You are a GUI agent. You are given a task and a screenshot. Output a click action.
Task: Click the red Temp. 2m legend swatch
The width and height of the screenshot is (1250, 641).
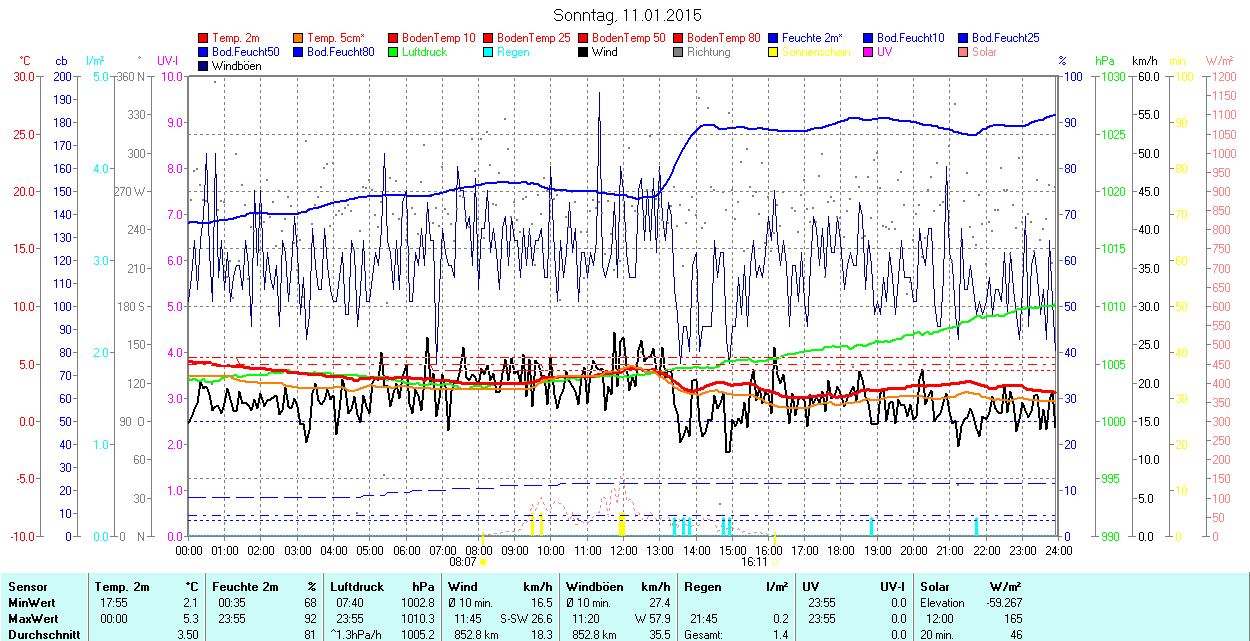(x=204, y=37)
